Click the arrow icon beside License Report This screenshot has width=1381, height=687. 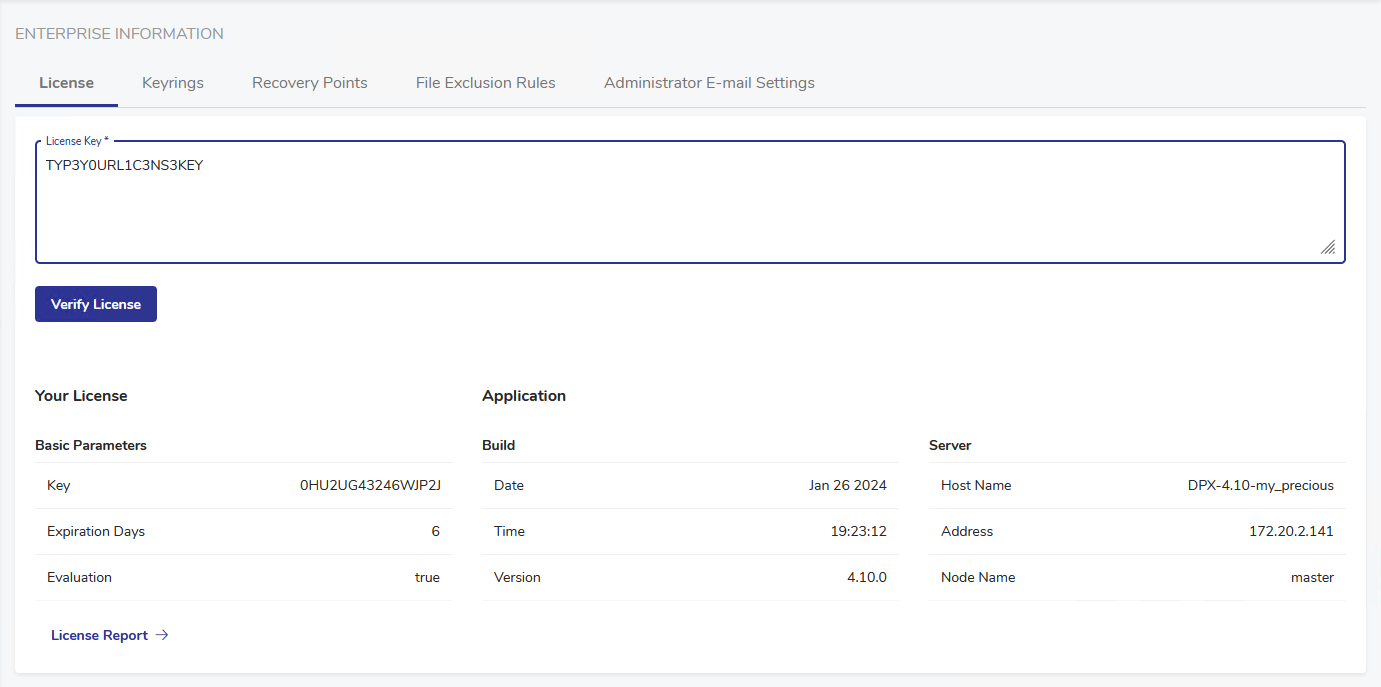(162, 635)
